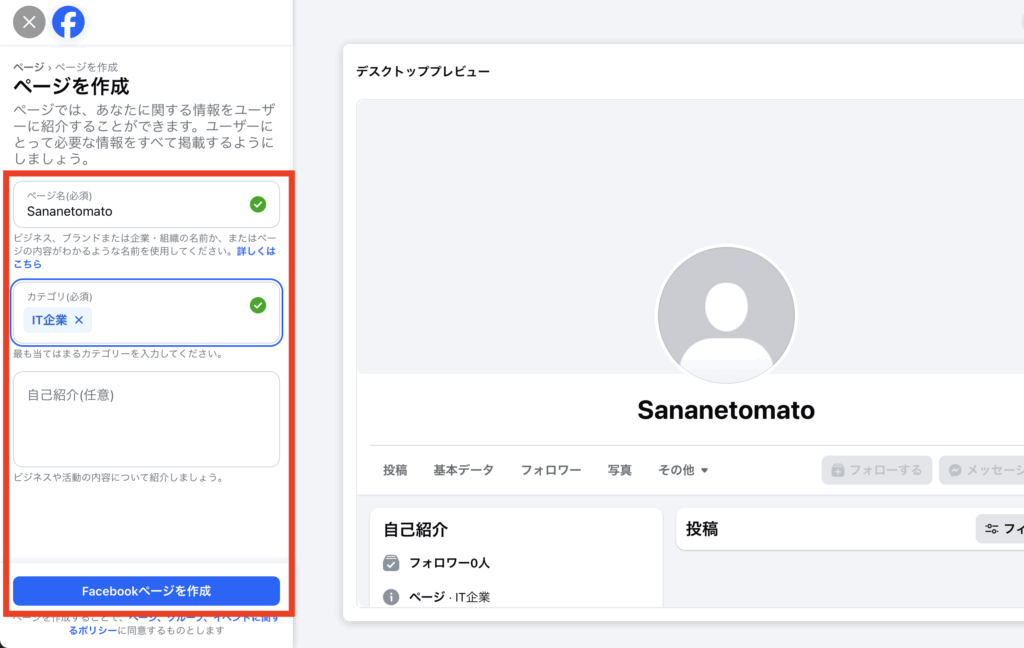Go to the 写真 tab
The image size is (1024, 648).
pyautogui.click(x=620, y=470)
